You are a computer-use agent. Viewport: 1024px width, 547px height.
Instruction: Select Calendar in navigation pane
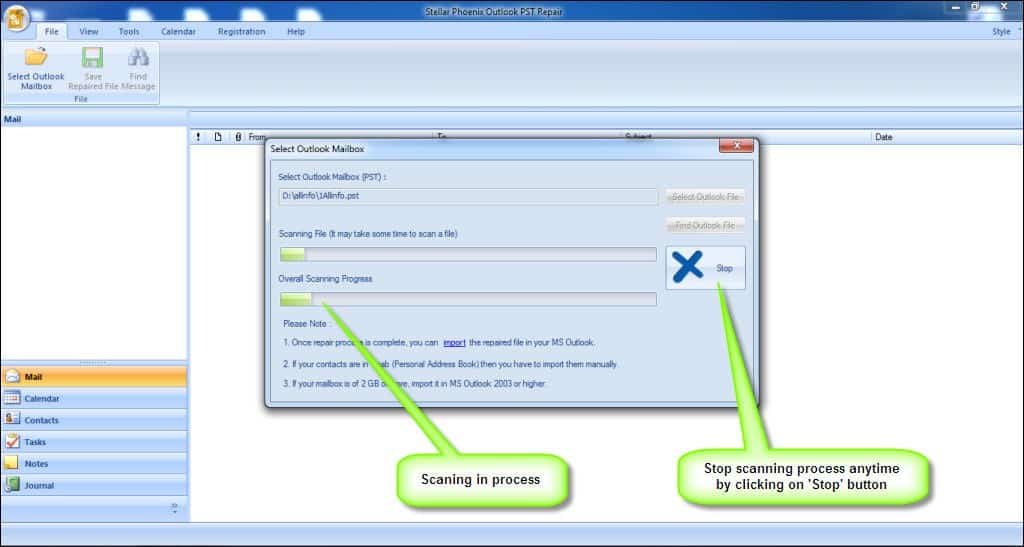point(94,398)
